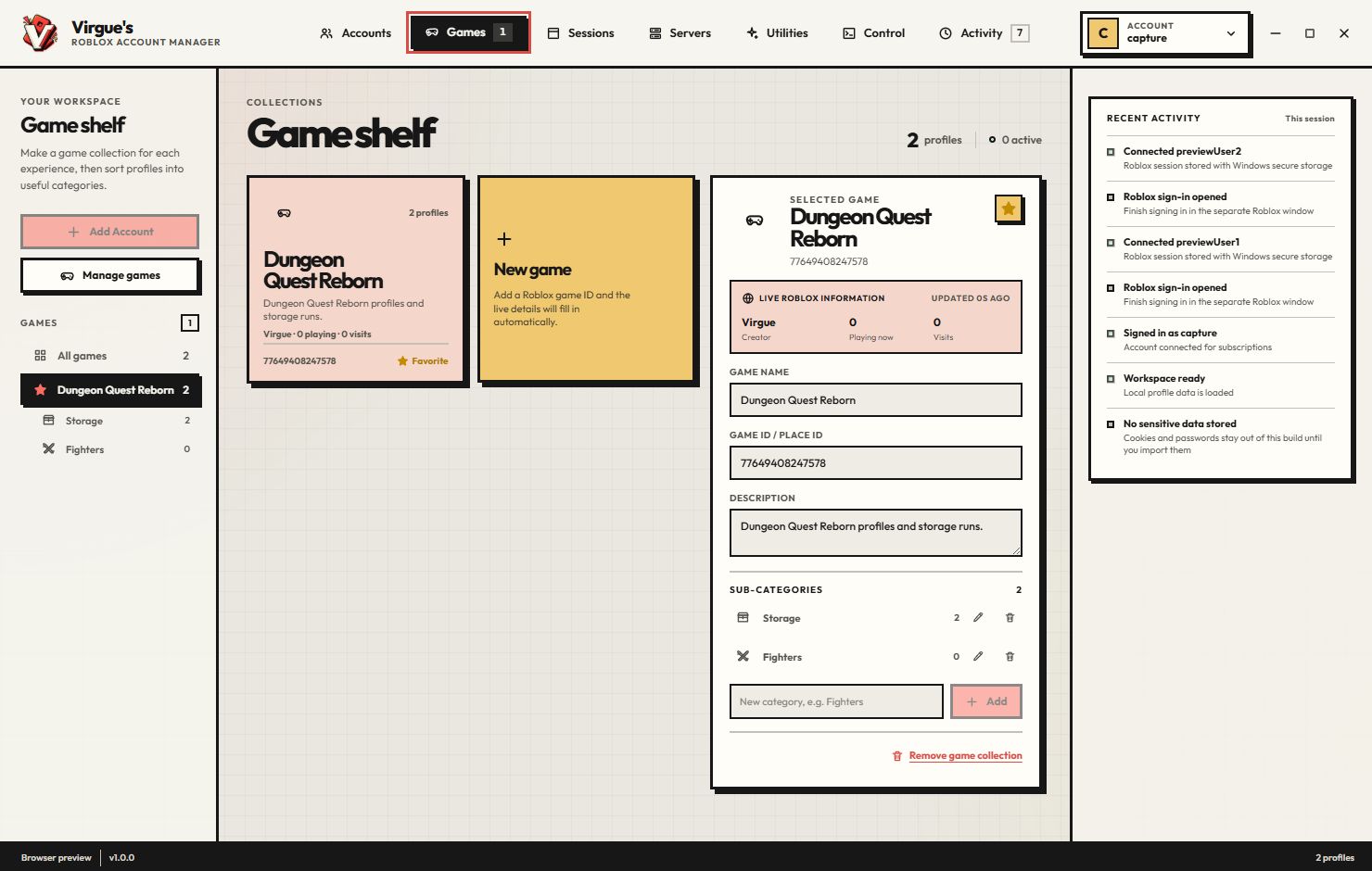The image size is (1372, 871).
Task: Open the Accounts tab
Action: 356,33
